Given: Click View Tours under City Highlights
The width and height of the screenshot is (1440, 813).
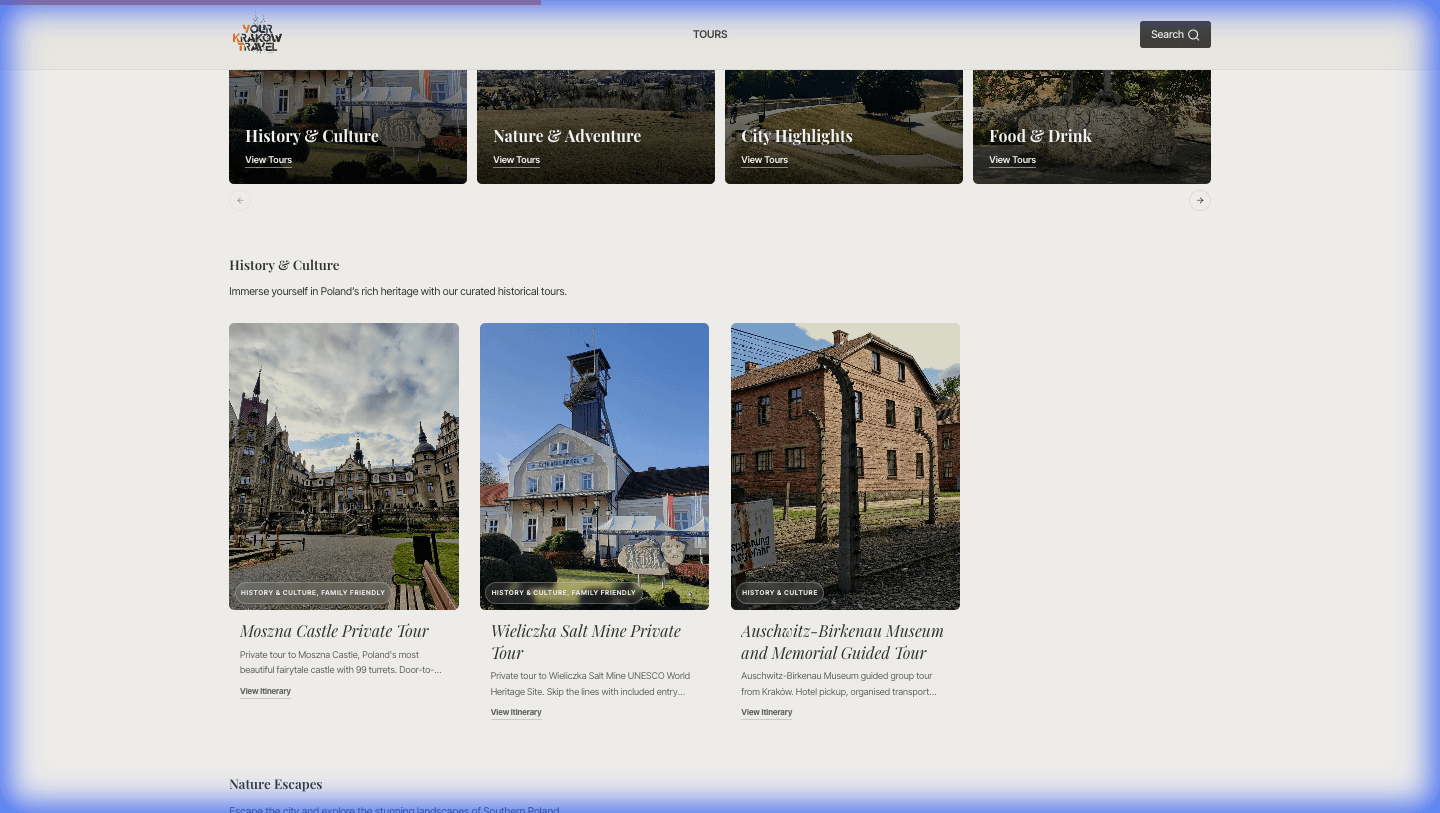Looking at the screenshot, I should [x=764, y=159].
